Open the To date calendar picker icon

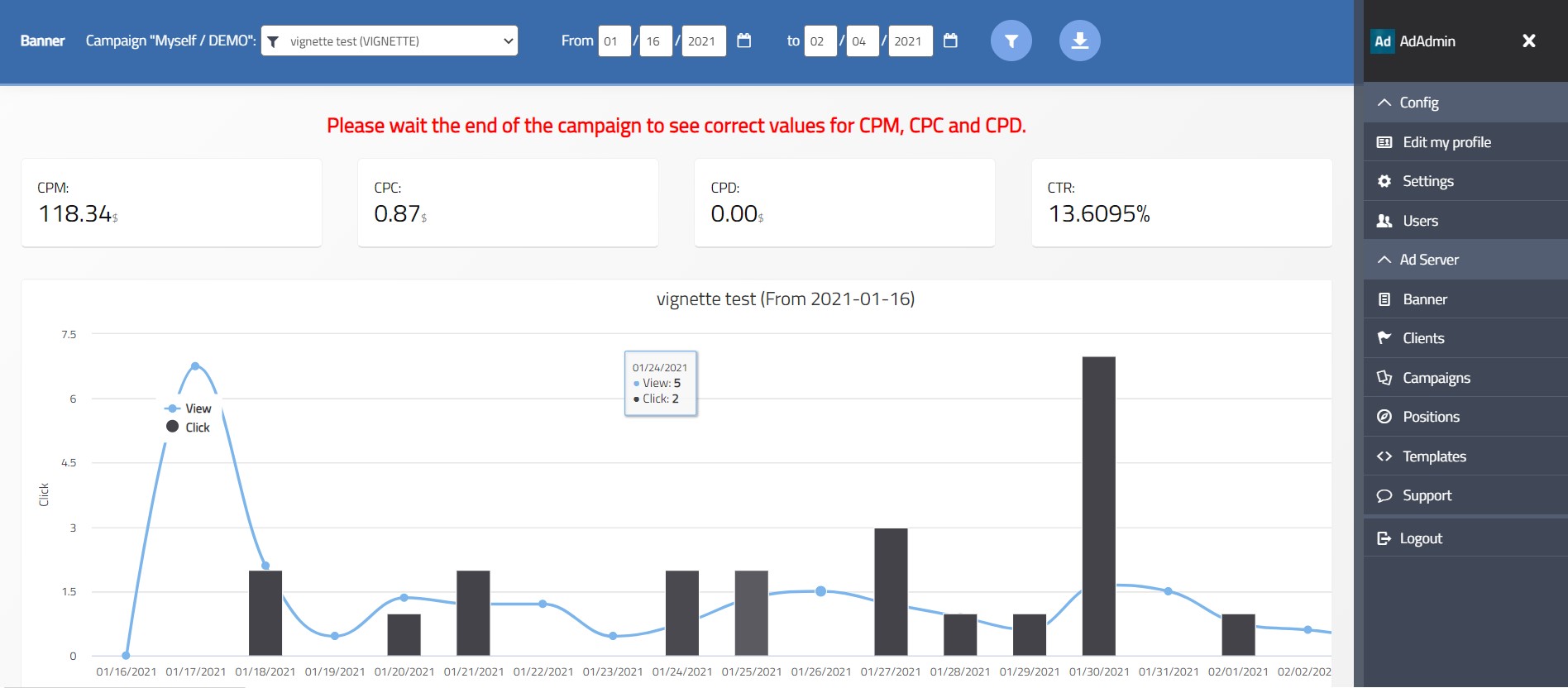point(950,41)
